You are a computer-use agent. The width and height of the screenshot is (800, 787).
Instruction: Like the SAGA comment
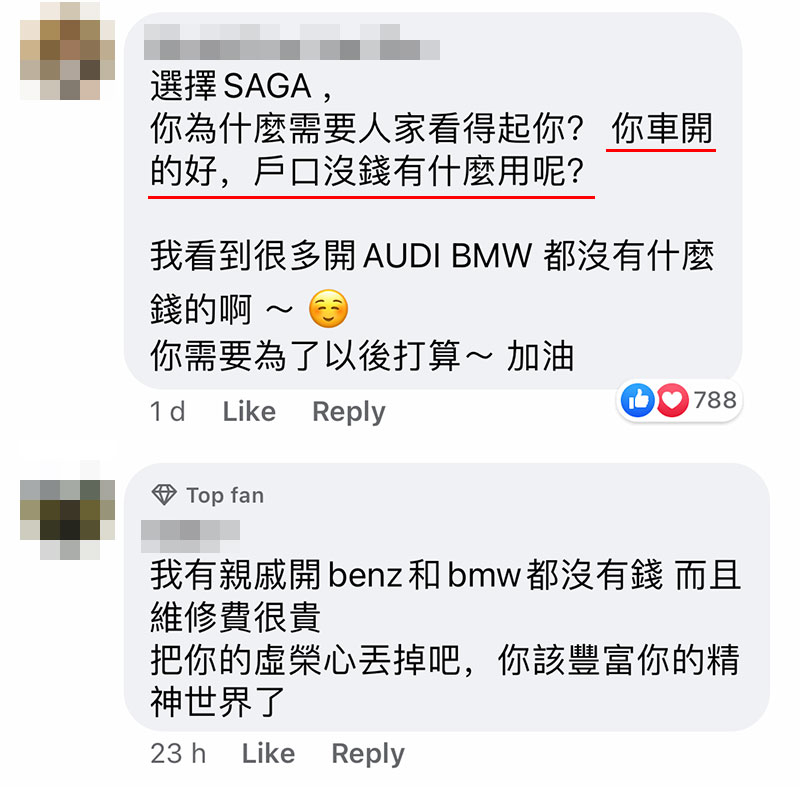pos(249,412)
